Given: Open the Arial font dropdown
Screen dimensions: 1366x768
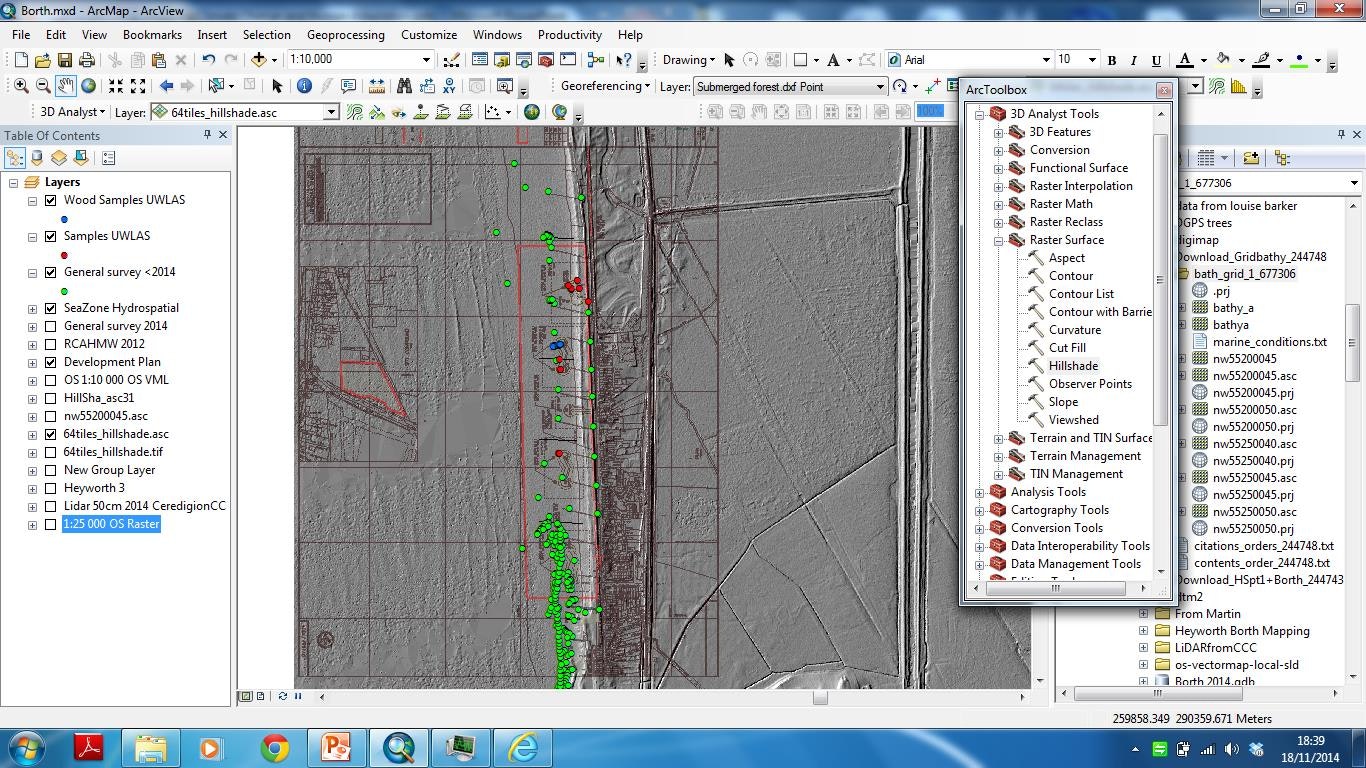Looking at the screenshot, I should tap(1046, 60).
